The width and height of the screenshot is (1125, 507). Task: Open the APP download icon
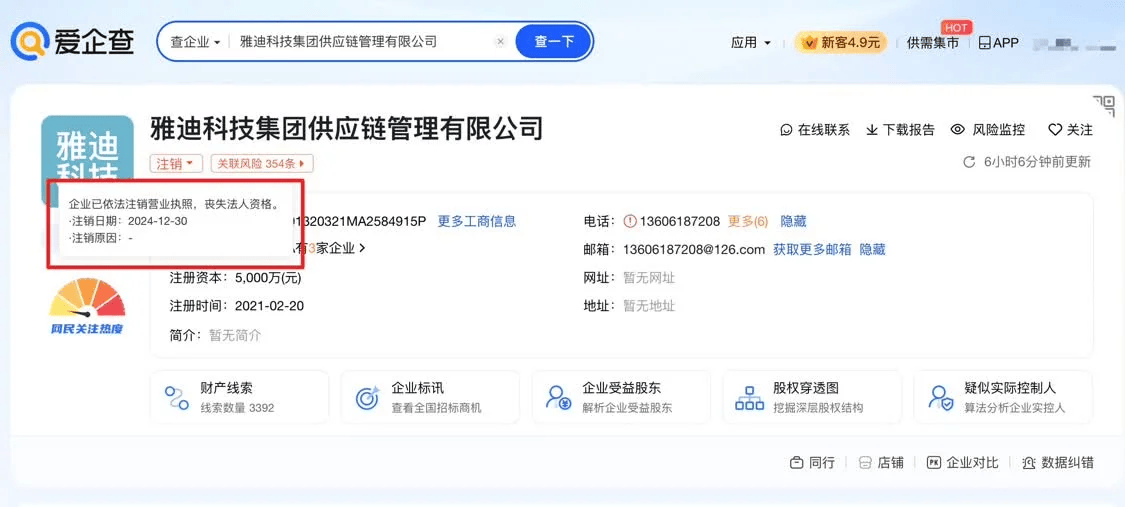click(985, 43)
